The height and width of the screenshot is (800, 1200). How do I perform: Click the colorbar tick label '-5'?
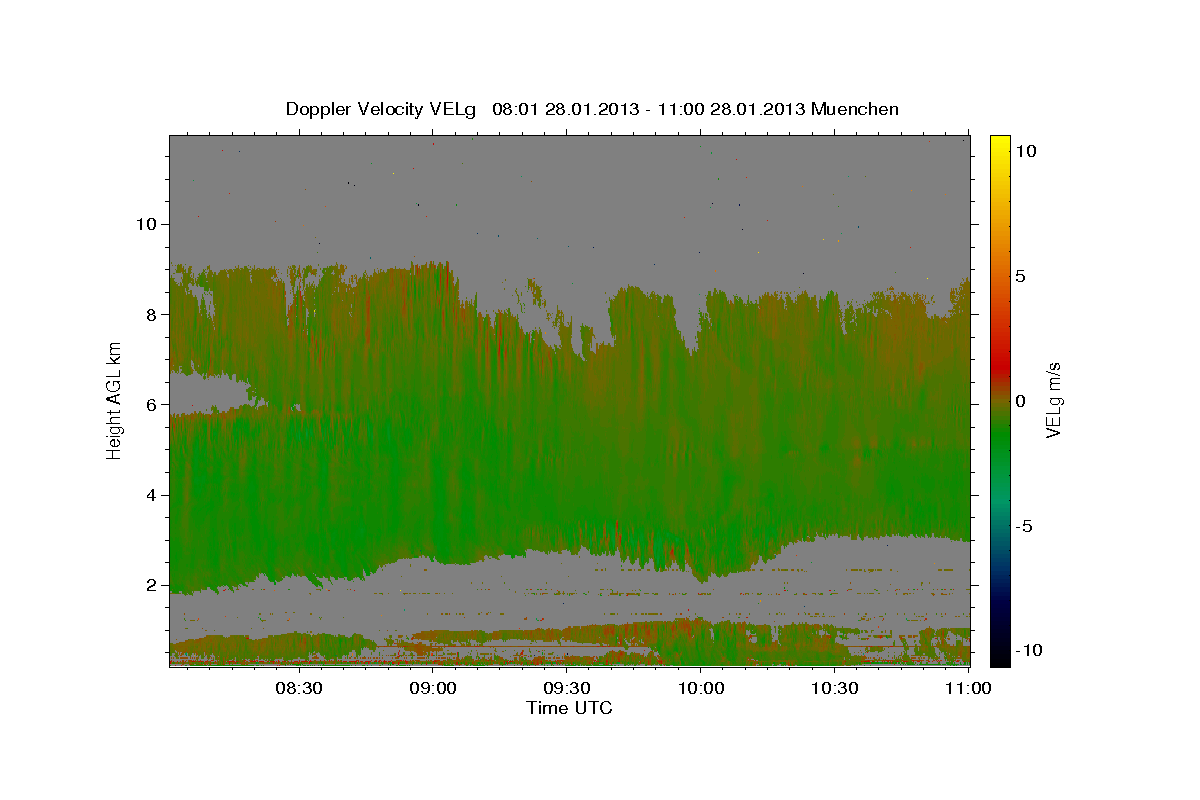(x=1024, y=526)
